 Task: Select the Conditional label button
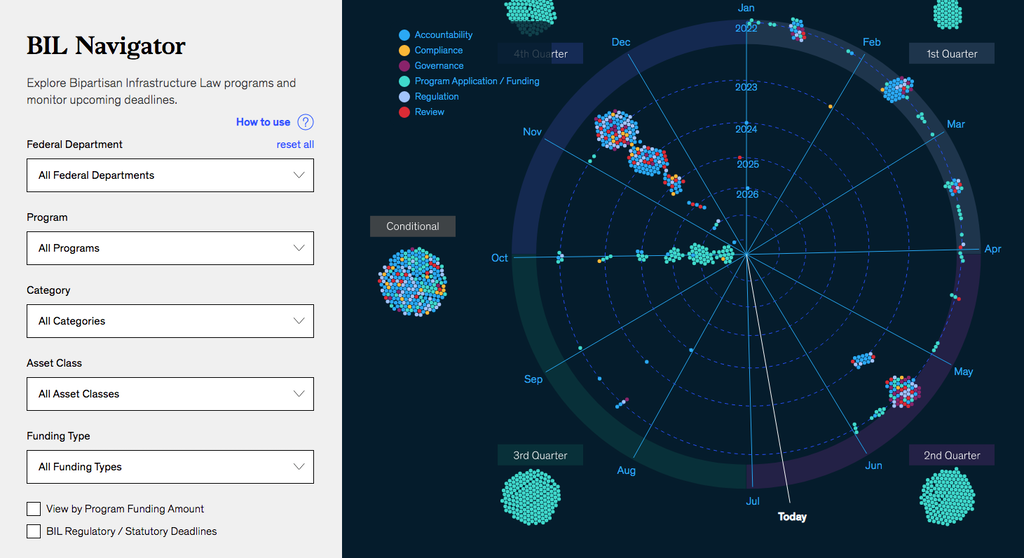(412, 227)
